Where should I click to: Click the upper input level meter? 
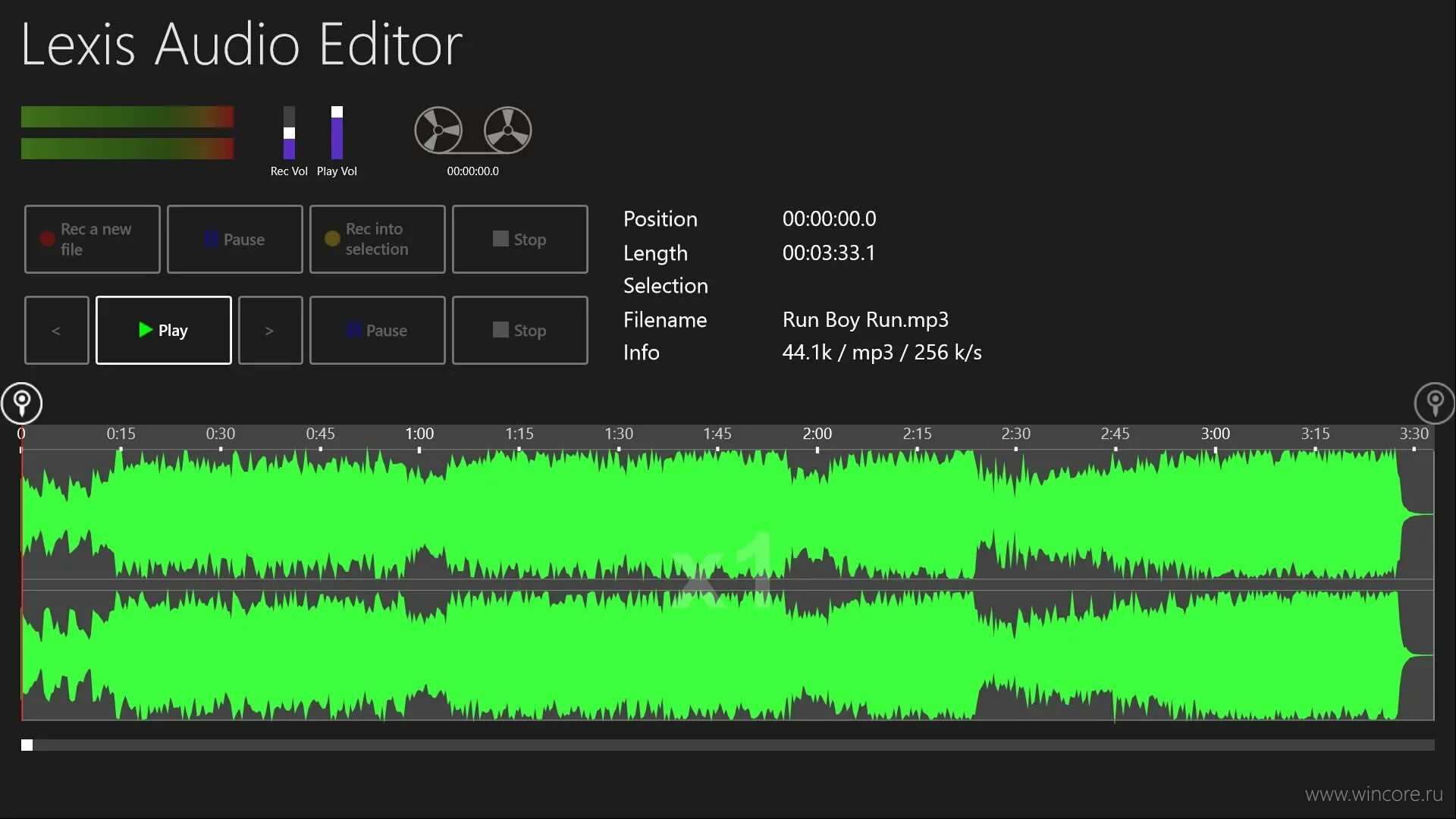(x=127, y=117)
